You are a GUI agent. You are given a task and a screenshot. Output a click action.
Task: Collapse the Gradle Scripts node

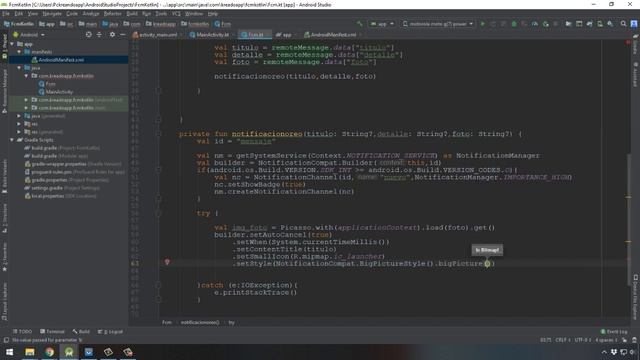12,140
